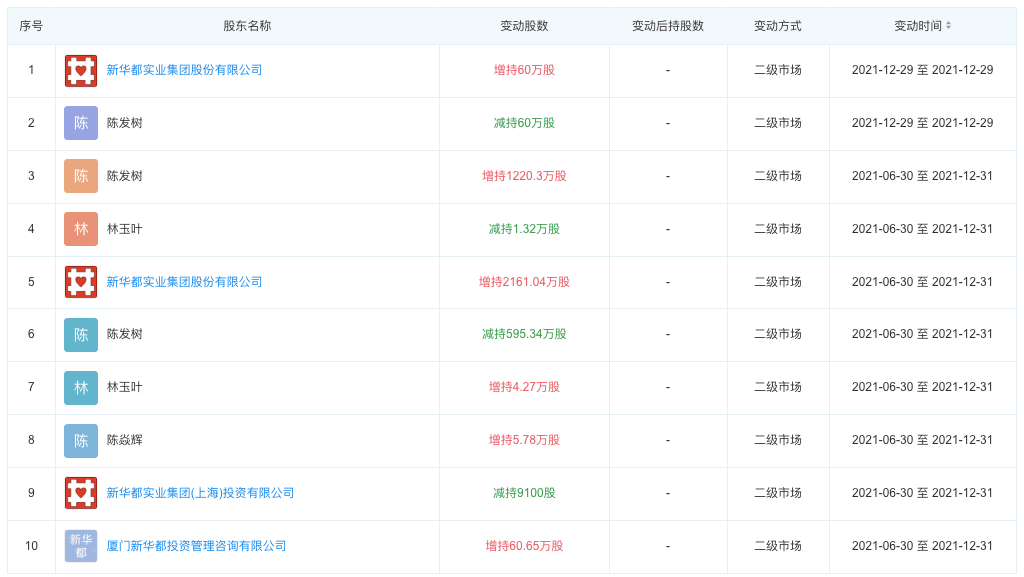Click the 陈 avatar icon in row 6

(x=81, y=335)
